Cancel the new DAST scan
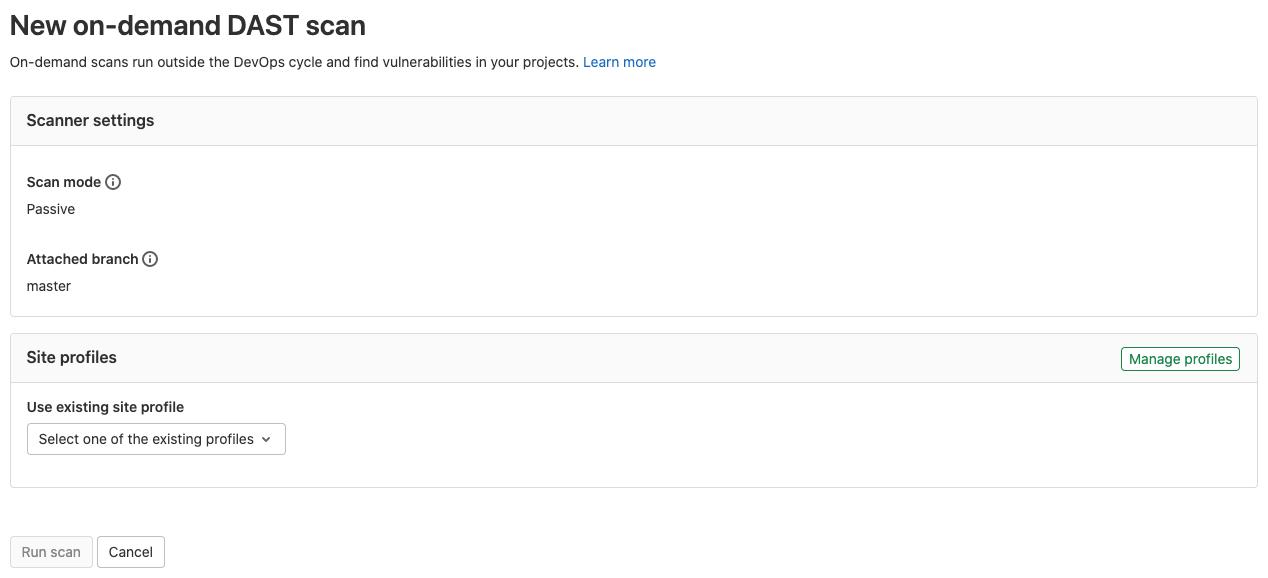This screenshot has width=1268, height=578. click(131, 552)
